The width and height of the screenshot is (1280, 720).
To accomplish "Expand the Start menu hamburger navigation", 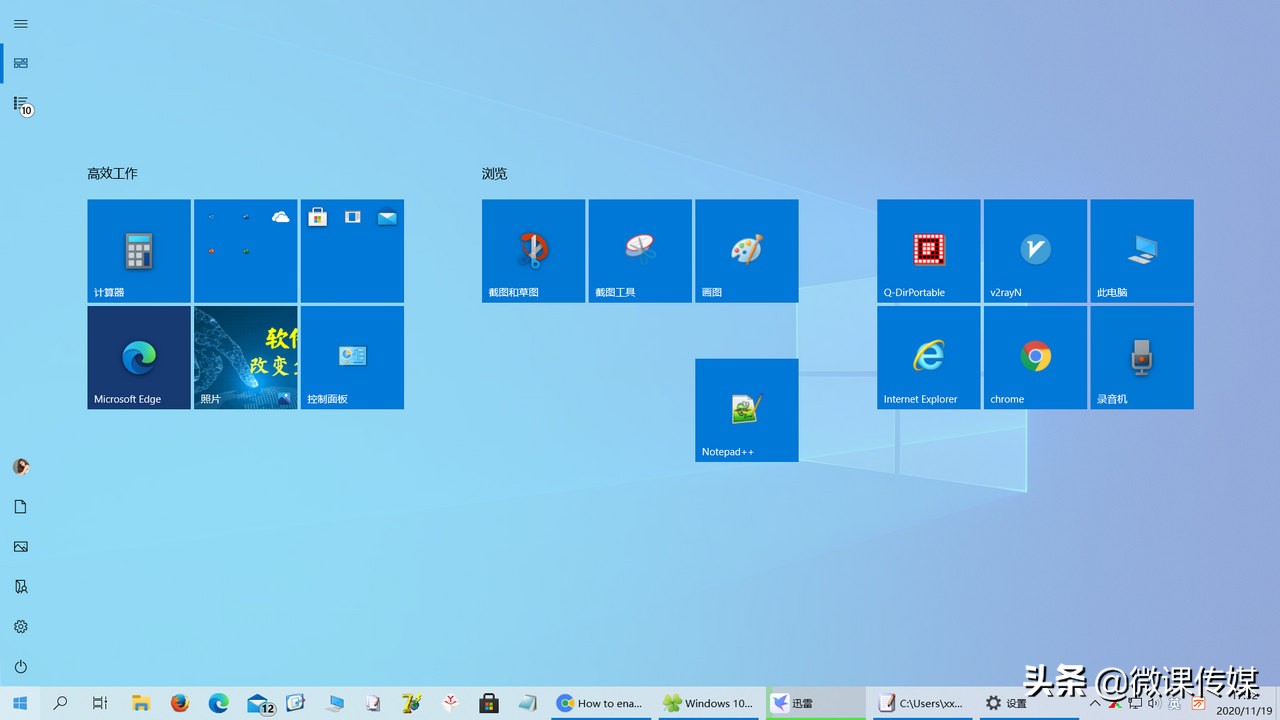I will pyautogui.click(x=20, y=23).
